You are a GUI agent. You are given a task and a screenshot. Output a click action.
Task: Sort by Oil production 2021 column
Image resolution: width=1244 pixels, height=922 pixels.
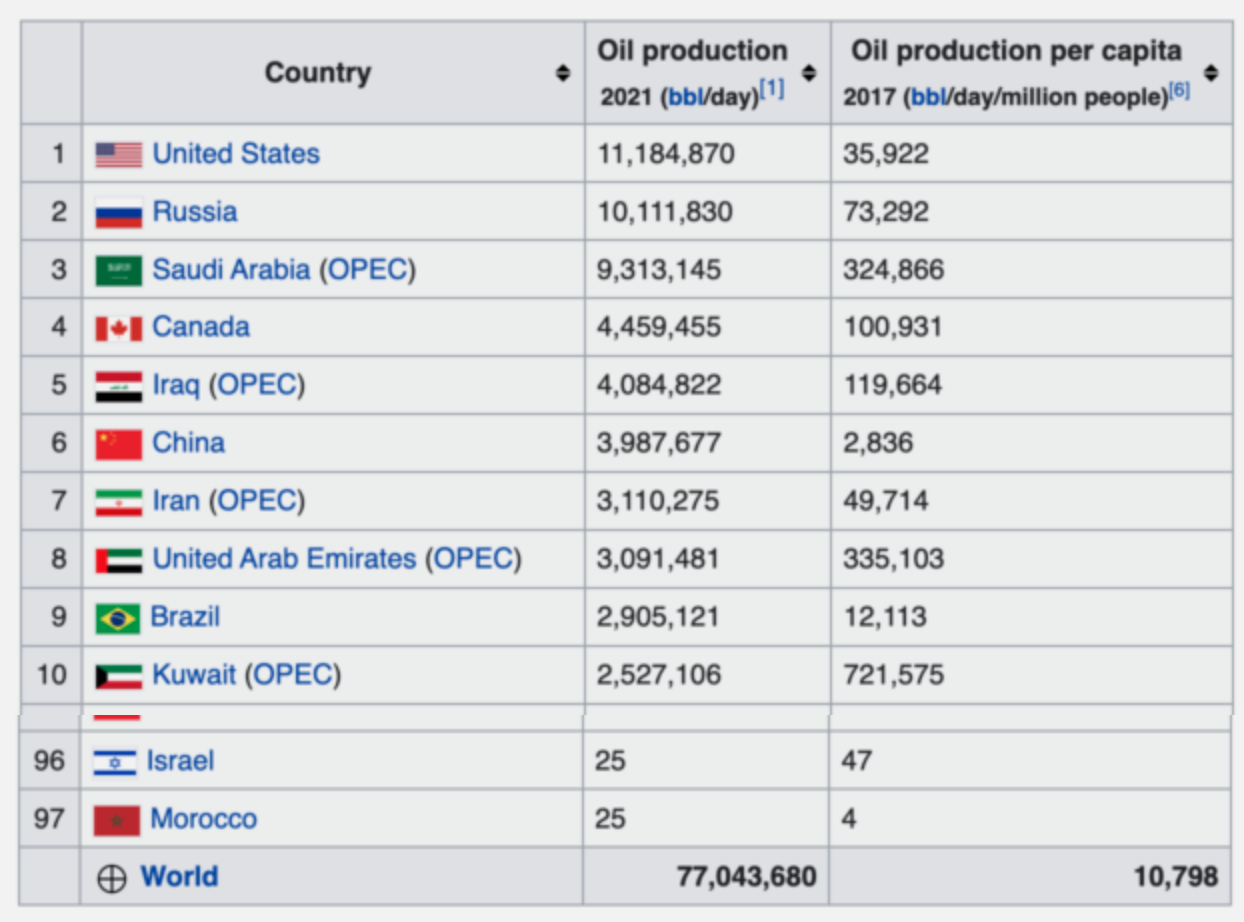coord(809,73)
